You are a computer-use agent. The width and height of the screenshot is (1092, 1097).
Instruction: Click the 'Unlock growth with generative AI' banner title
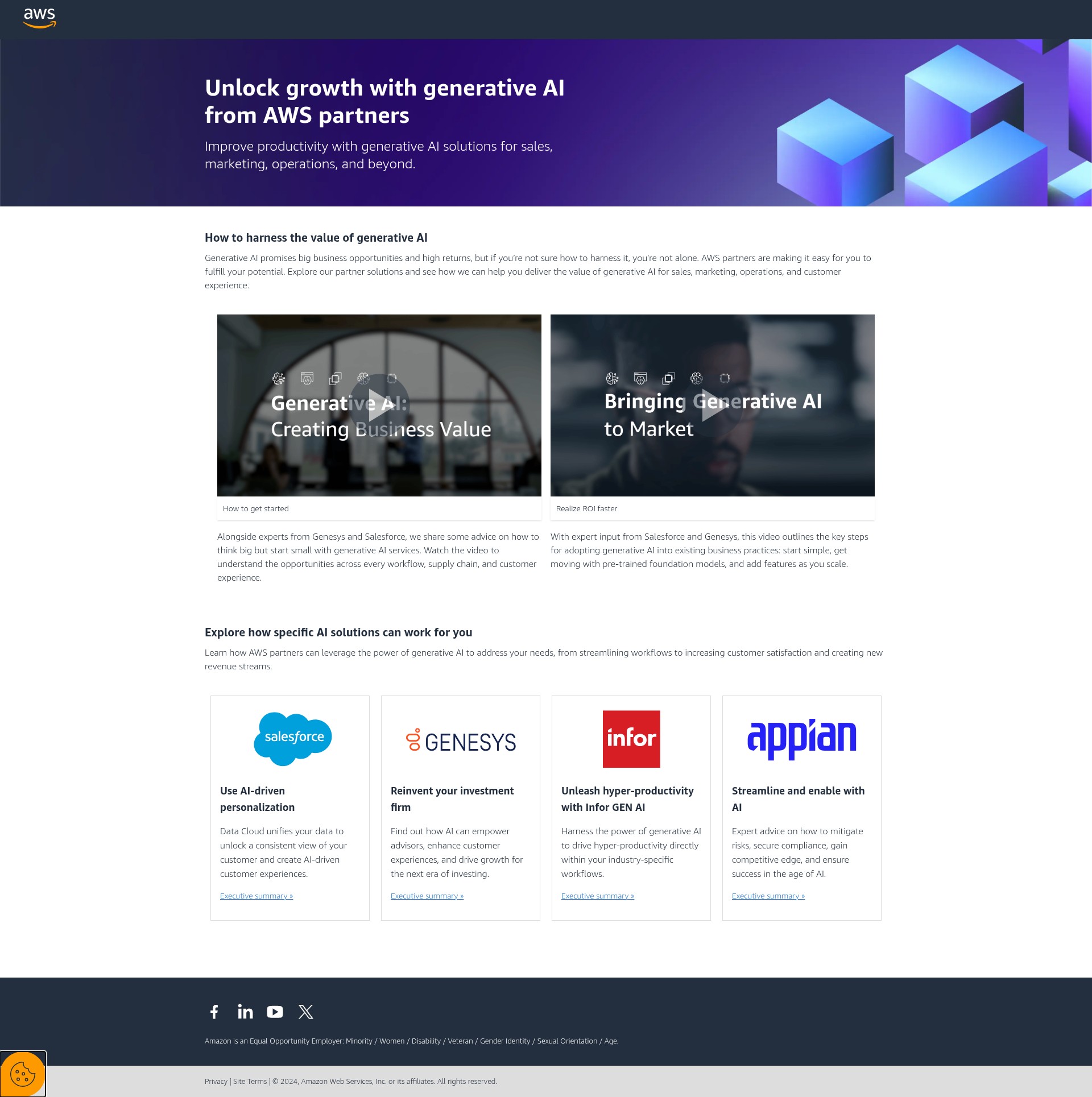(384, 101)
